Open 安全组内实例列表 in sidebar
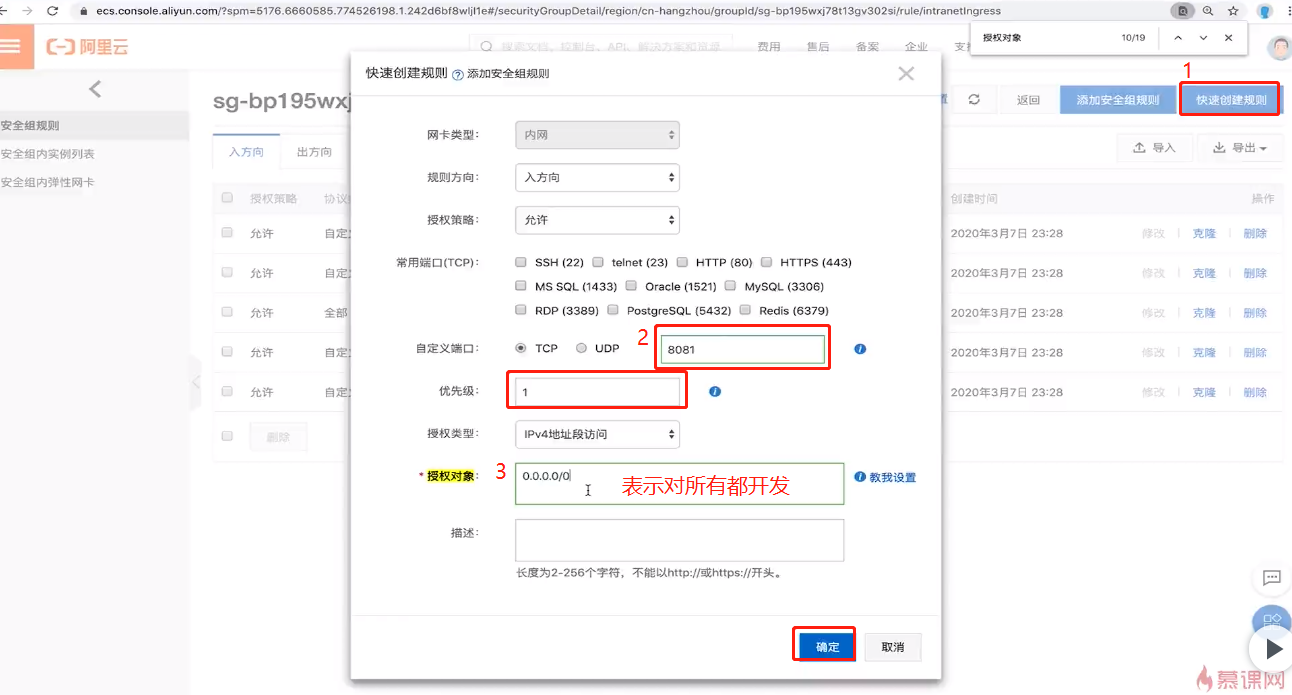The height and width of the screenshot is (695, 1292). [48, 154]
